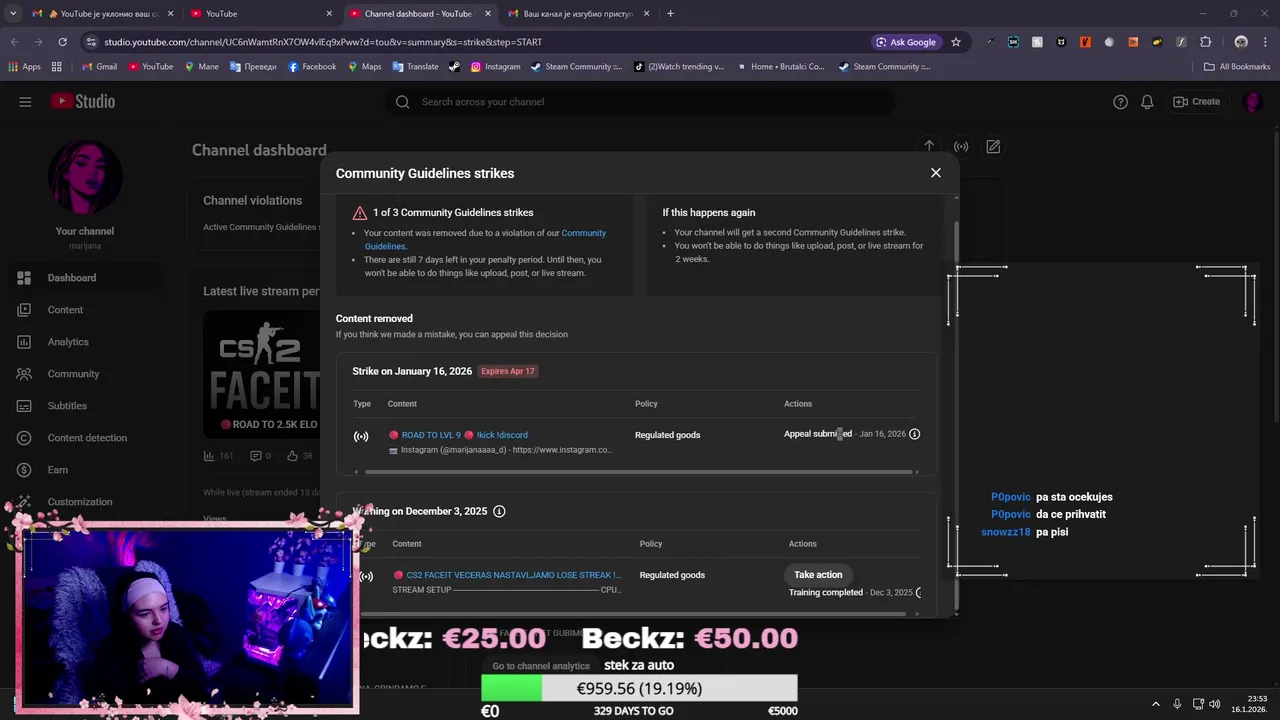This screenshot has width=1280, height=720.
Task: Open the taskbar volume control
Action: 1215,704
